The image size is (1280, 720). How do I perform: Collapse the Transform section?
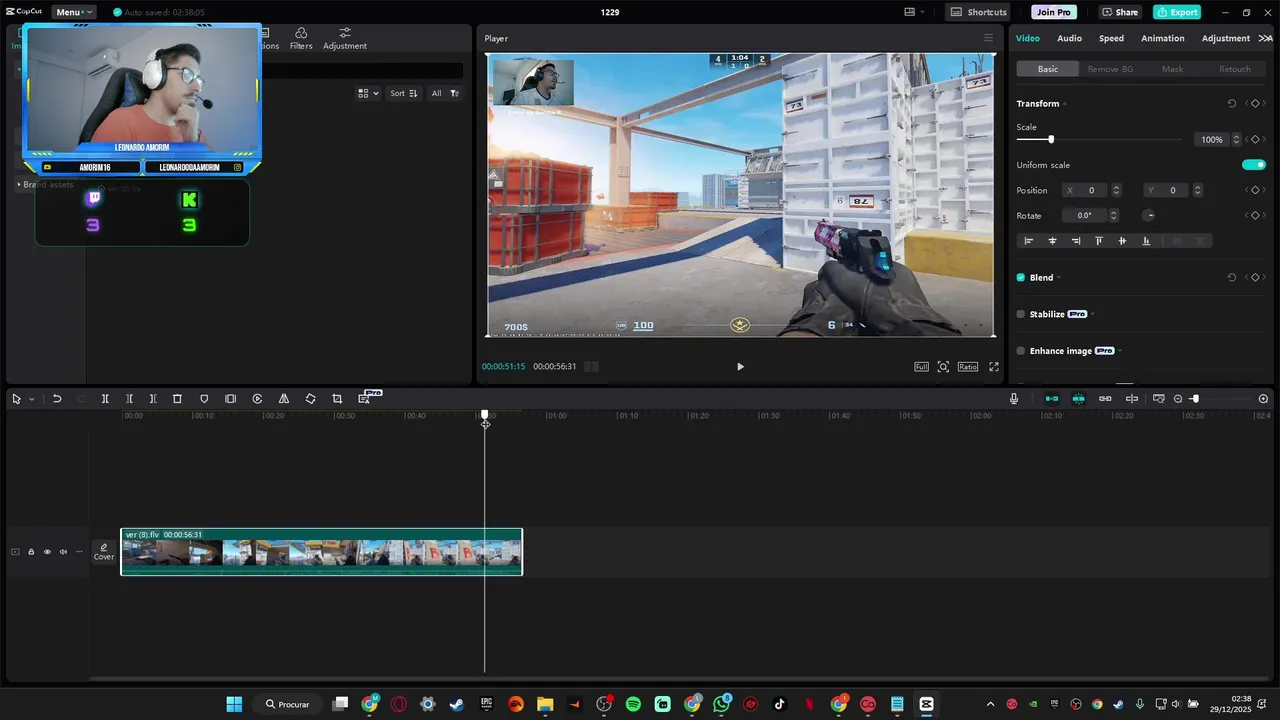(1064, 104)
